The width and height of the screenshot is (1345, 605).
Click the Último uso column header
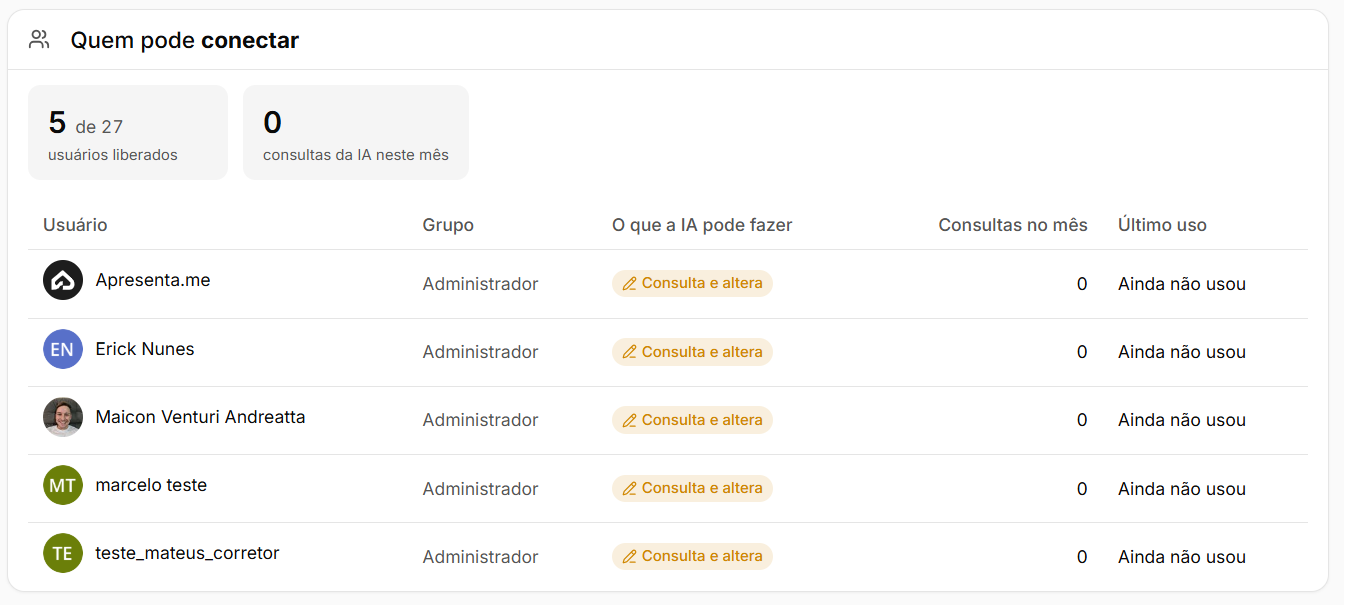(x=1162, y=225)
